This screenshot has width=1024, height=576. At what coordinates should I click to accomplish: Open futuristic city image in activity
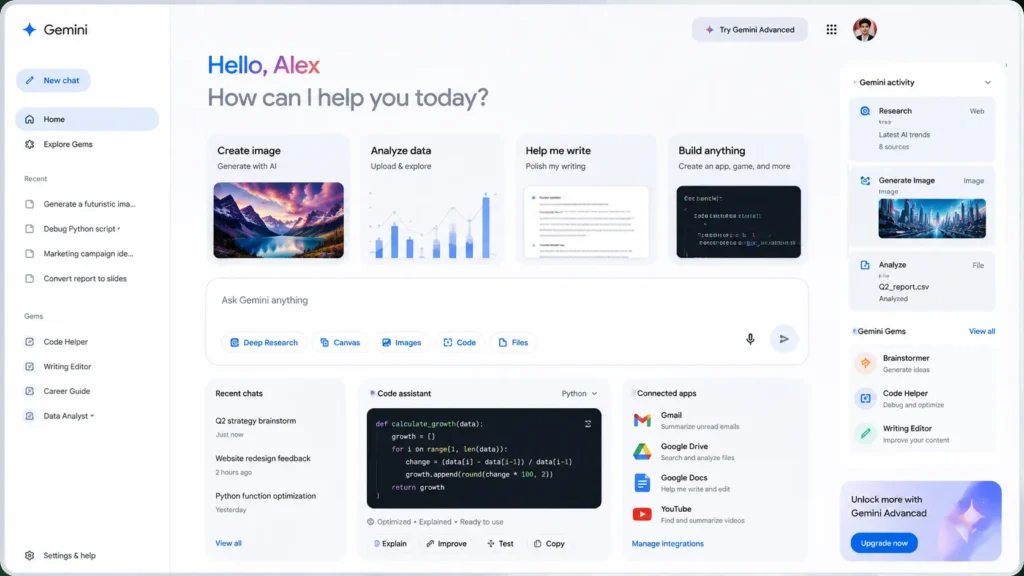pos(932,218)
